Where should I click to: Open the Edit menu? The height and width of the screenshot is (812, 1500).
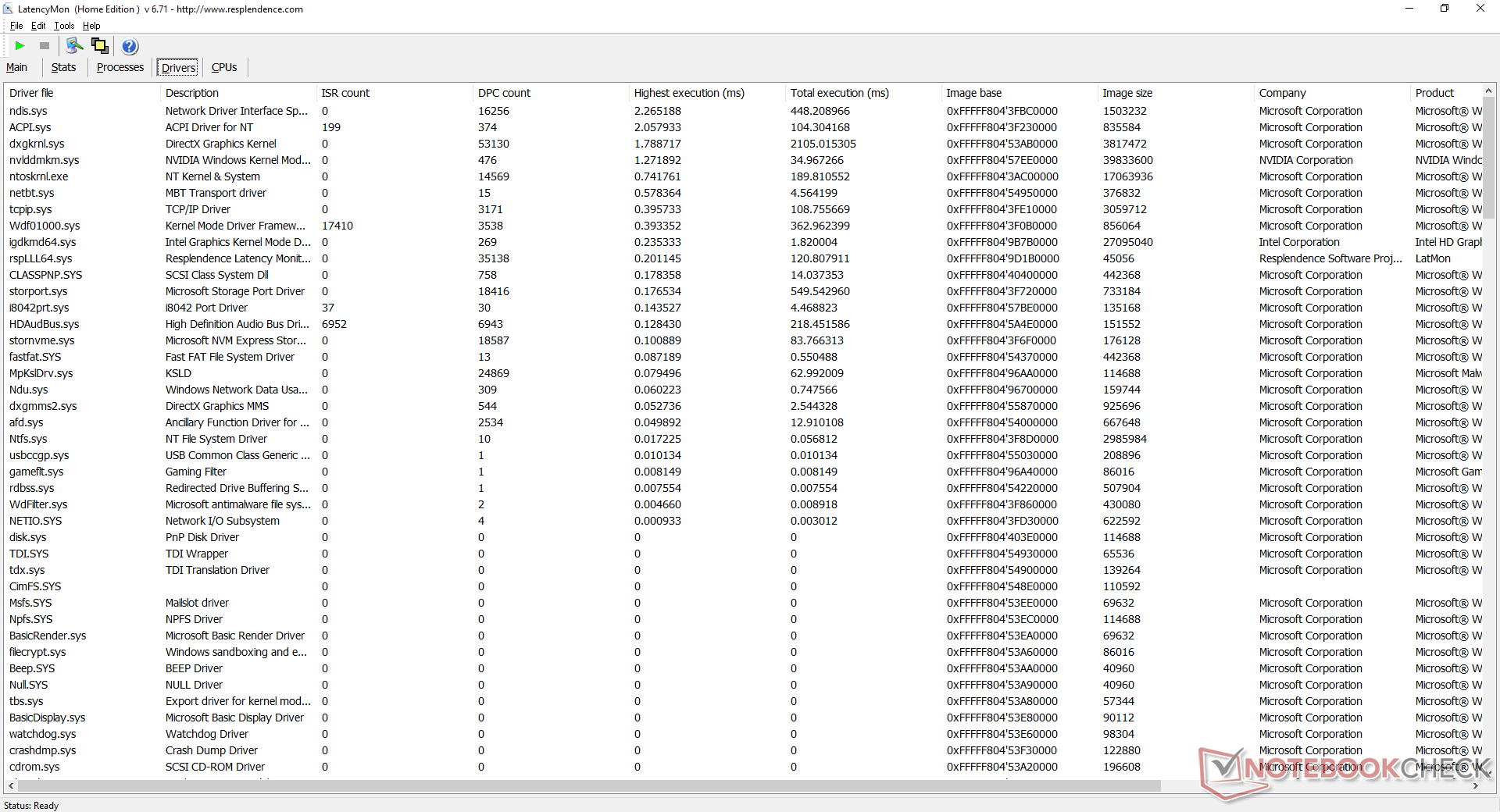click(x=38, y=26)
